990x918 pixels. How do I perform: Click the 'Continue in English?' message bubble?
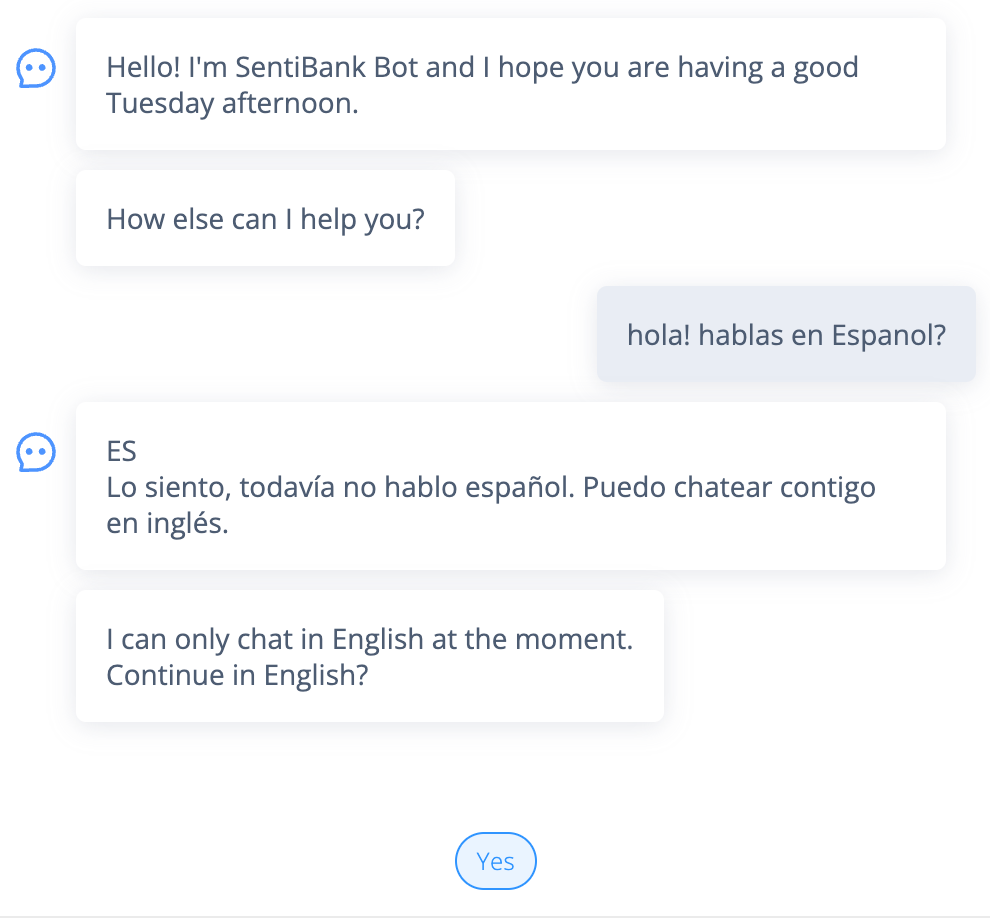point(369,656)
